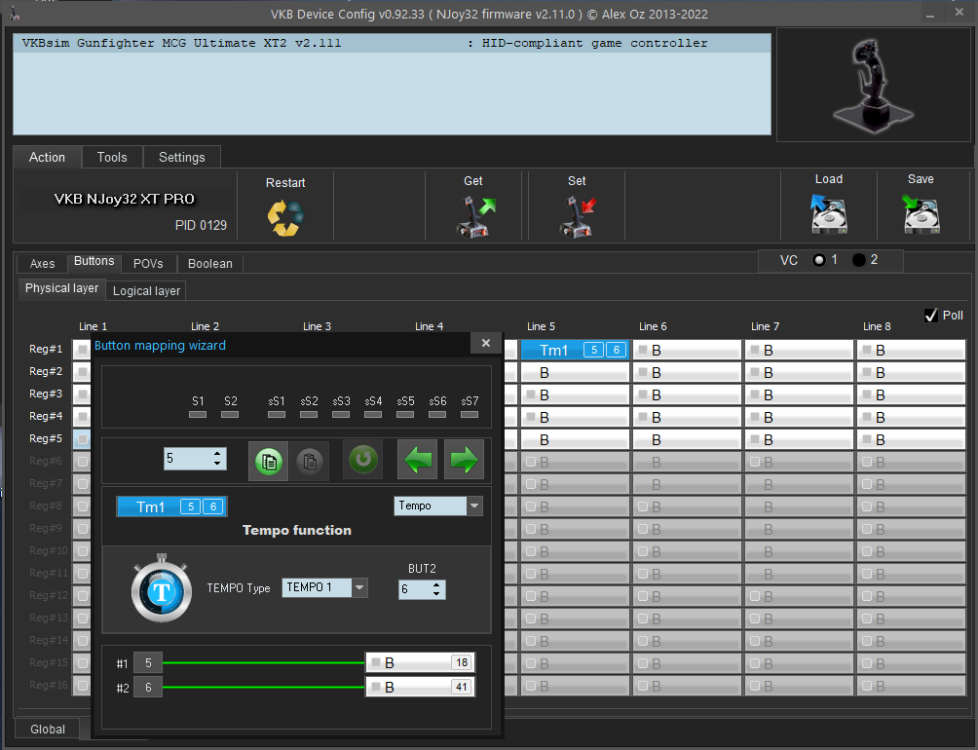
Task: Click the green left arrow in wizard
Action: (417, 460)
